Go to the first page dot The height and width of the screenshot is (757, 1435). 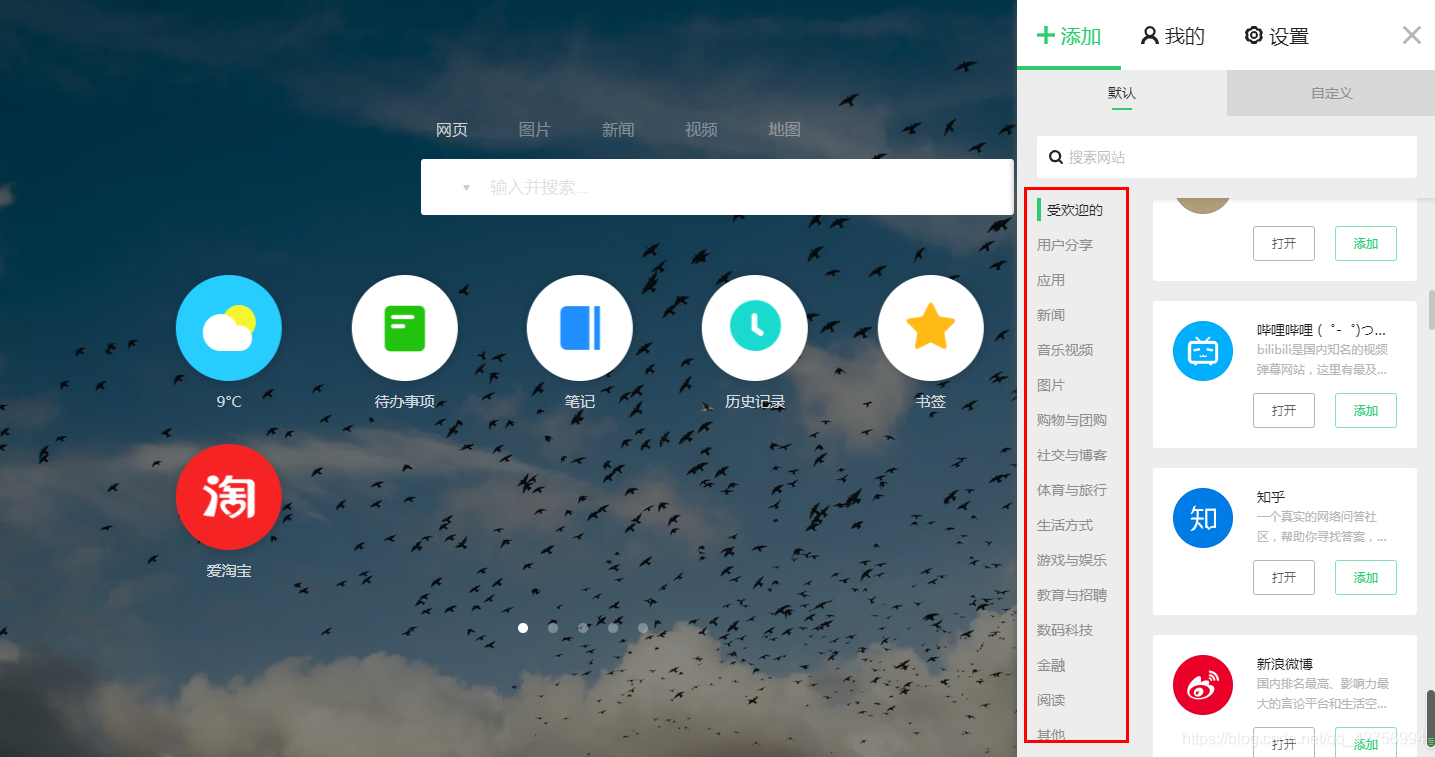[x=523, y=628]
